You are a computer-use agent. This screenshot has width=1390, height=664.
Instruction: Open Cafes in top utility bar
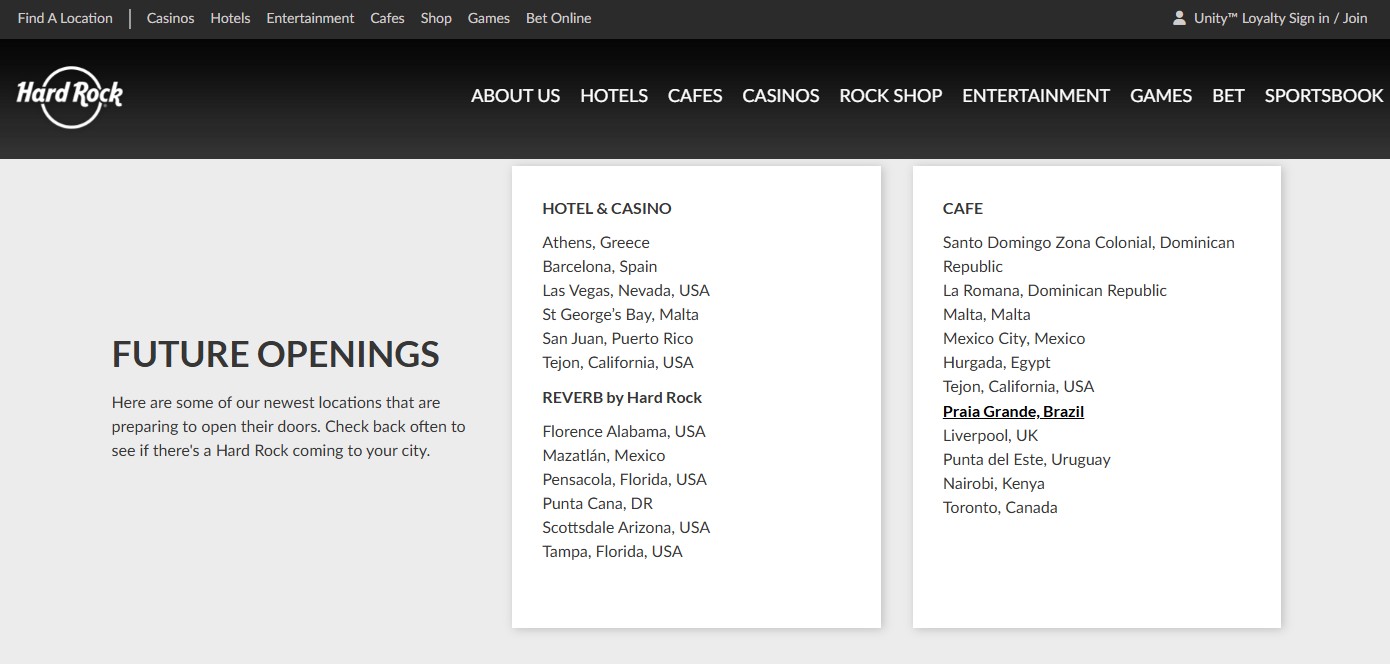tap(387, 18)
